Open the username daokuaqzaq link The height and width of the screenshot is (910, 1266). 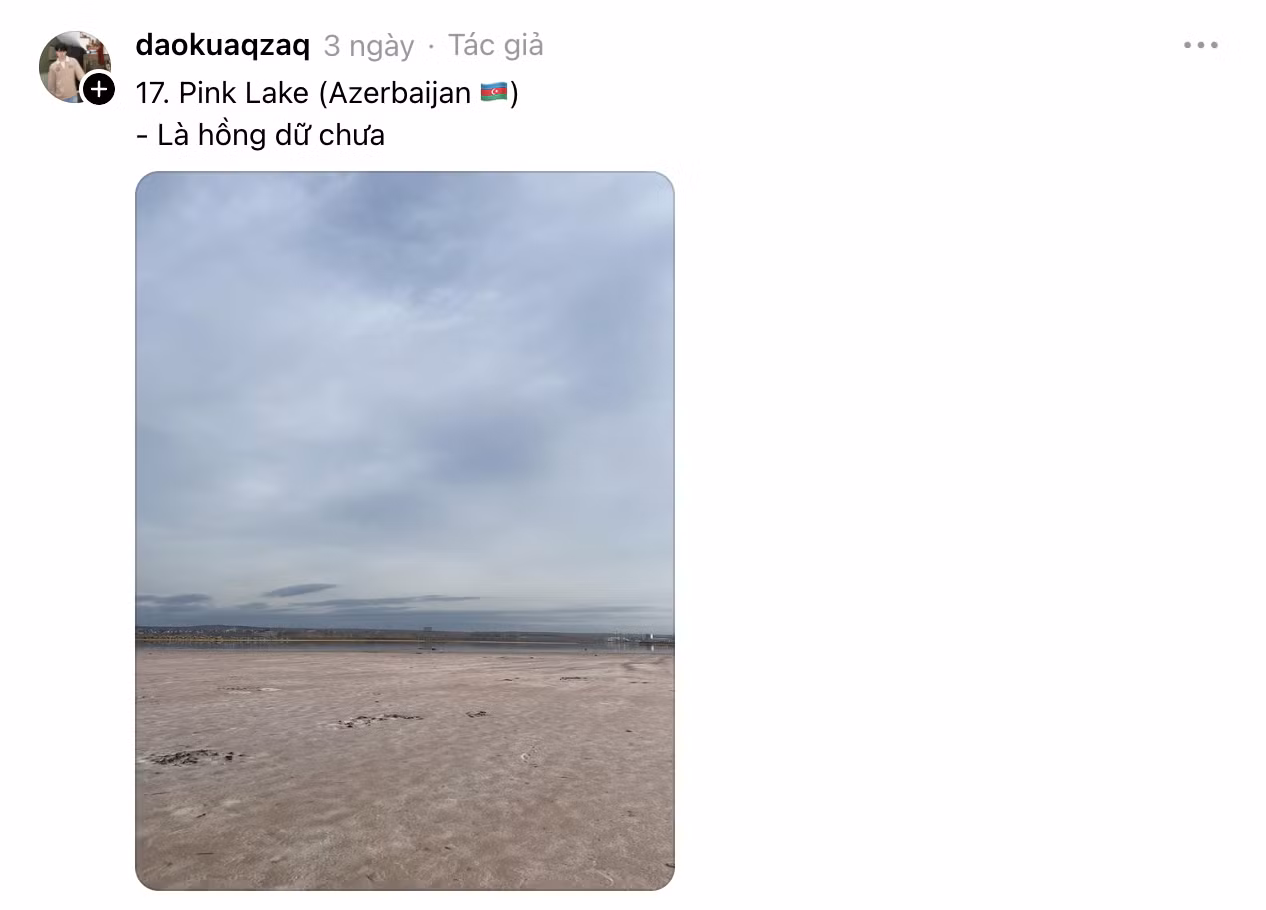click(x=222, y=45)
